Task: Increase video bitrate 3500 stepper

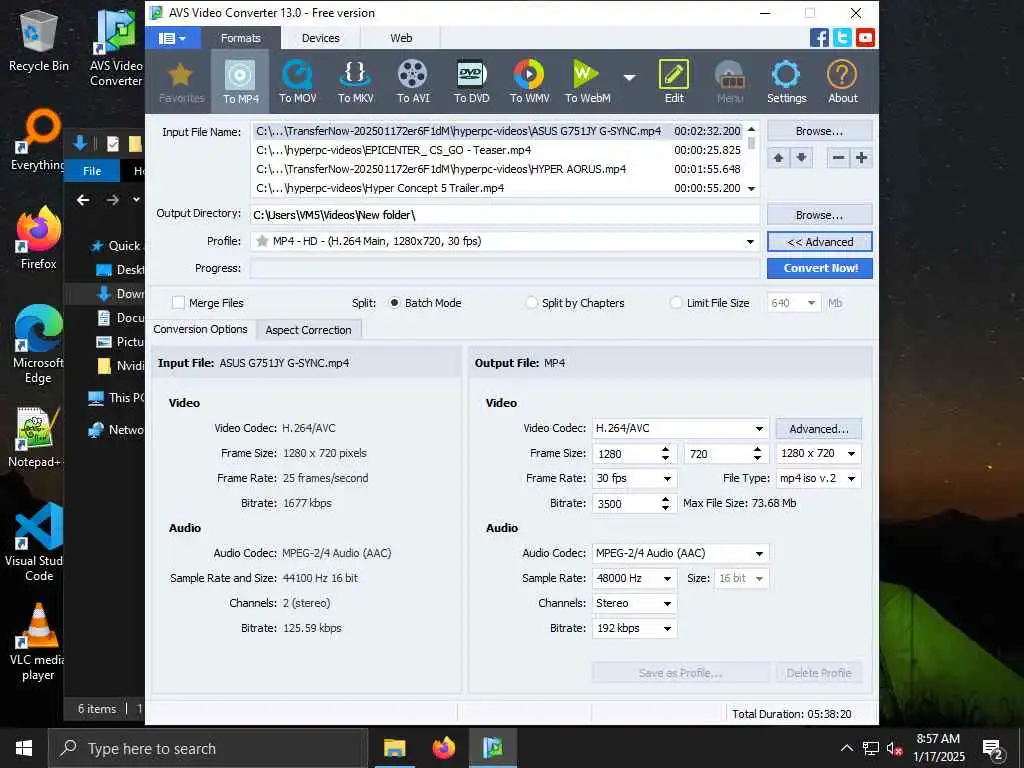Action: click(x=665, y=500)
